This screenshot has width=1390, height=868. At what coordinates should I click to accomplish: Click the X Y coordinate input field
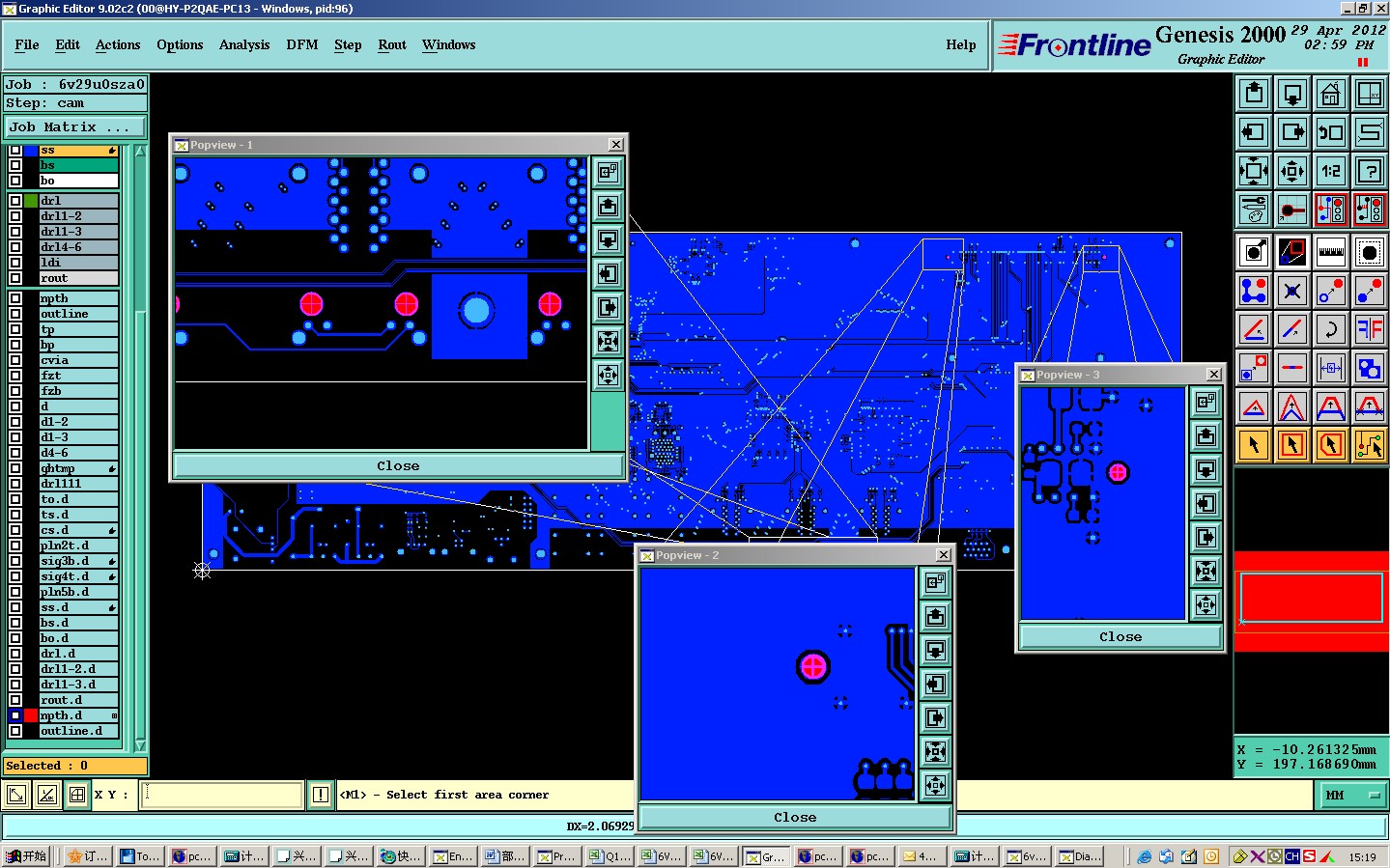pos(222,795)
